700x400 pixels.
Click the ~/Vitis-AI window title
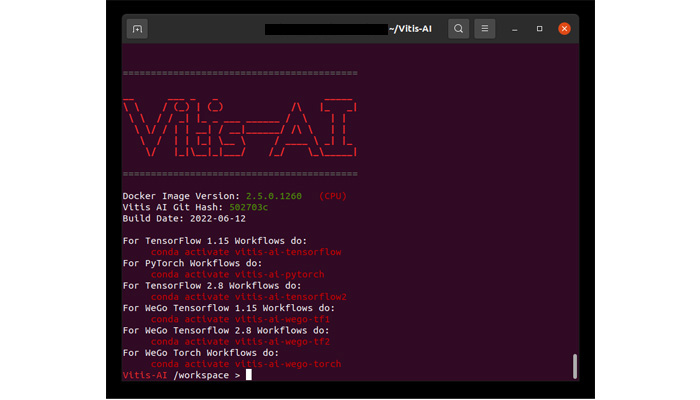[410, 29]
